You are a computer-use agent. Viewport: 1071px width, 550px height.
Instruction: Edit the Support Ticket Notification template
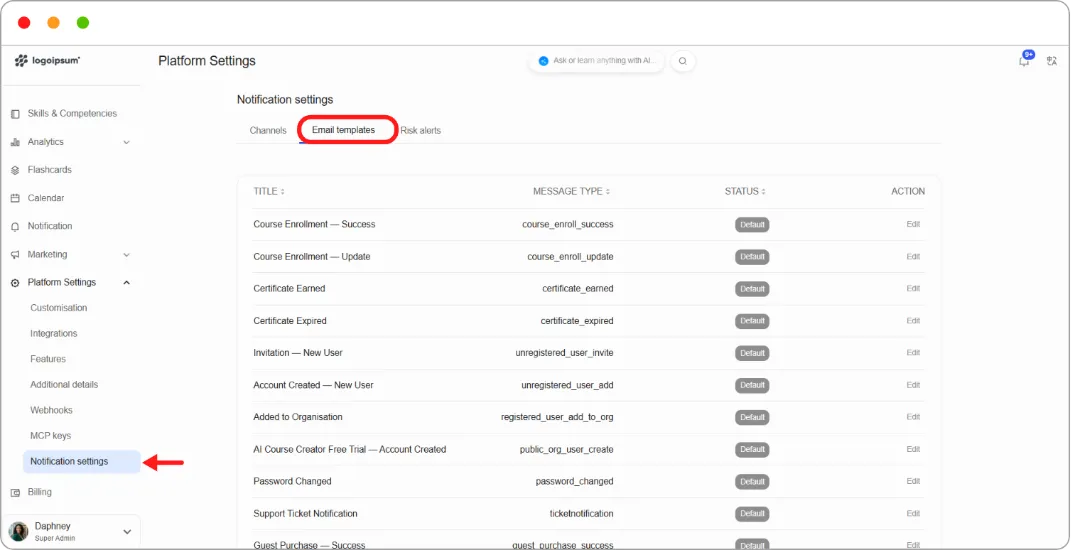[x=913, y=513]
